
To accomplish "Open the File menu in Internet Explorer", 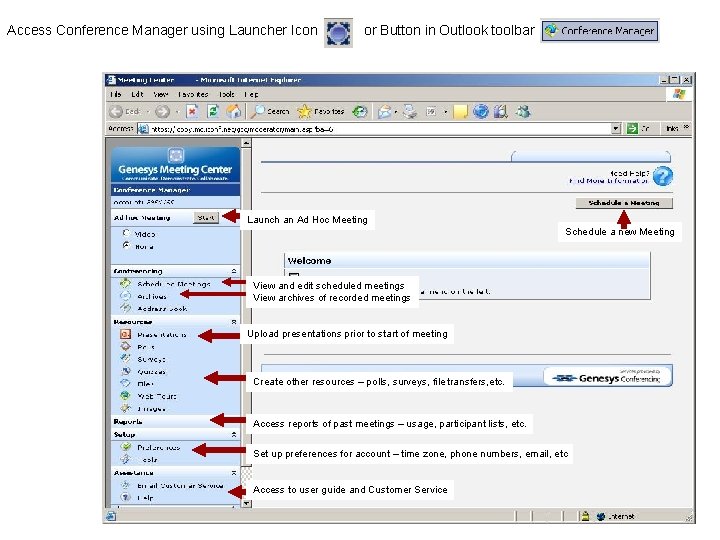I will (116, 94).
